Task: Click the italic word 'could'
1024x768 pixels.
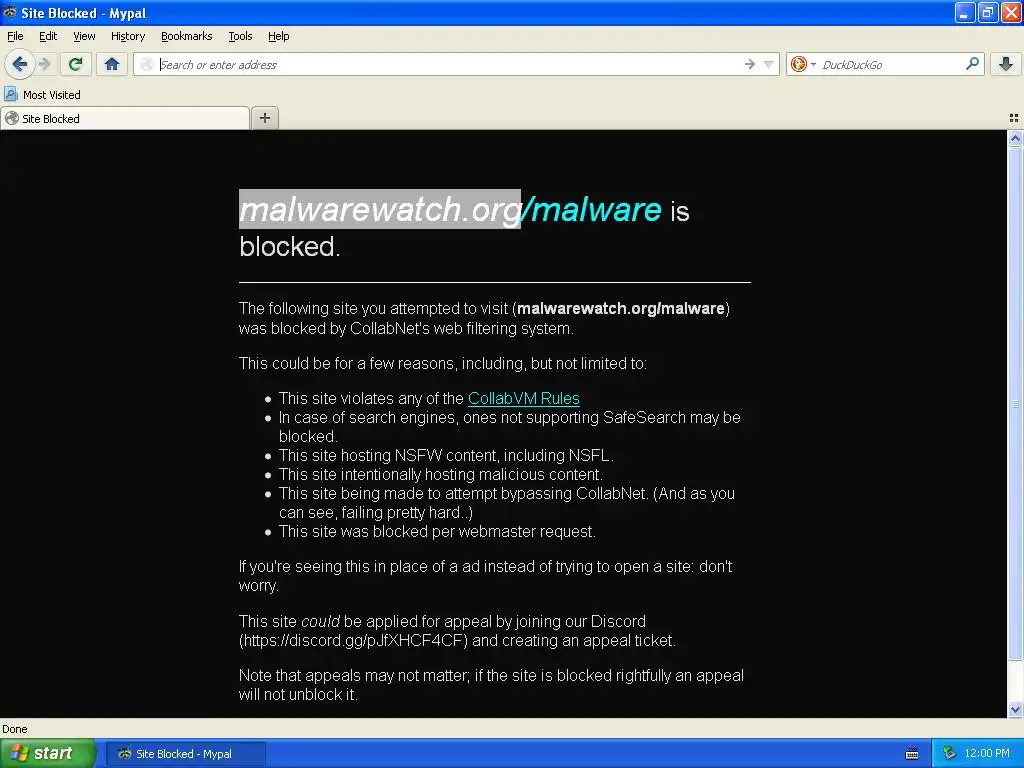Action: [320, 621]
